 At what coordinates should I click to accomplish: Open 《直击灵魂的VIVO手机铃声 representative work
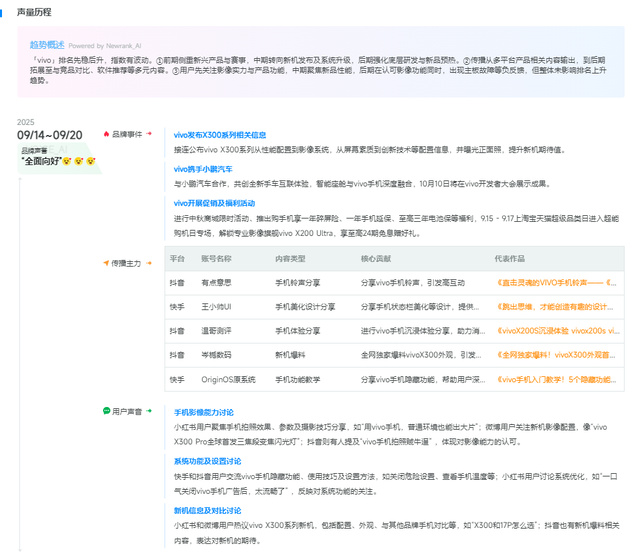pyautogui.click(x=557, y=282)
